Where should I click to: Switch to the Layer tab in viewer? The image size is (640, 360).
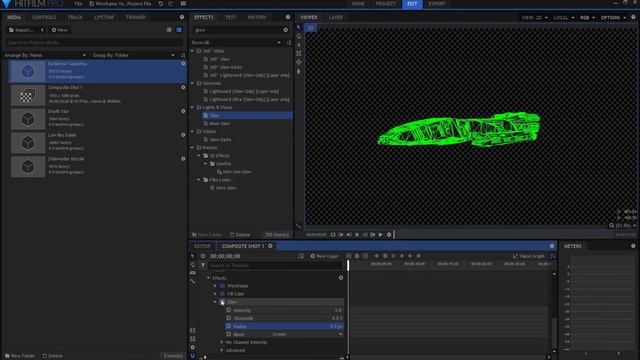click(336, 17)
